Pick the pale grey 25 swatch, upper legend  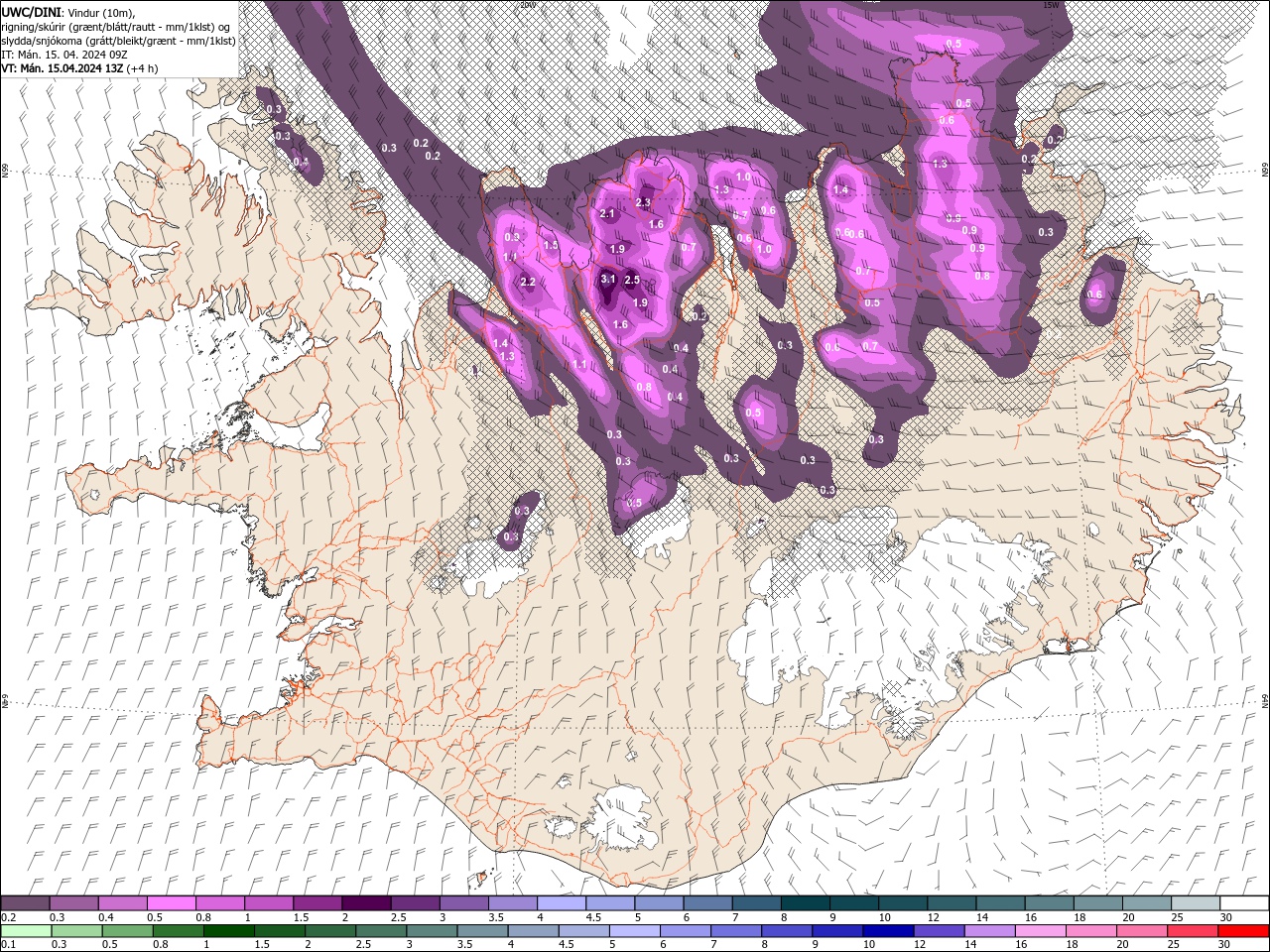click(1195, 903)
